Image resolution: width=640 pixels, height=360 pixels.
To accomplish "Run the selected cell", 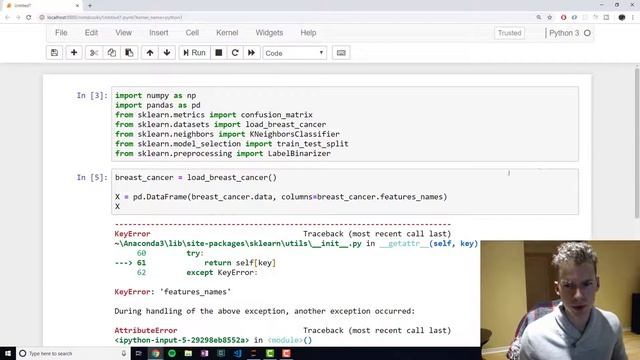I will 195,53.
